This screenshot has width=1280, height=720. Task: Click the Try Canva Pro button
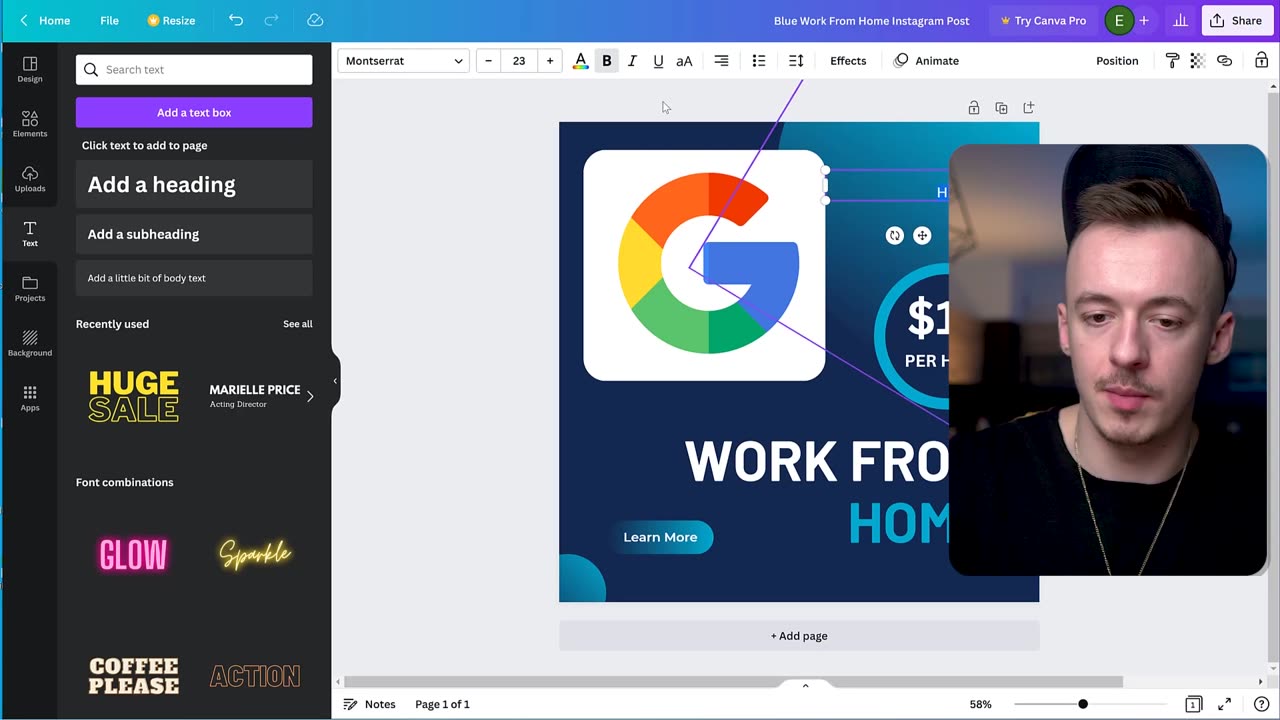coord(1043,20)
